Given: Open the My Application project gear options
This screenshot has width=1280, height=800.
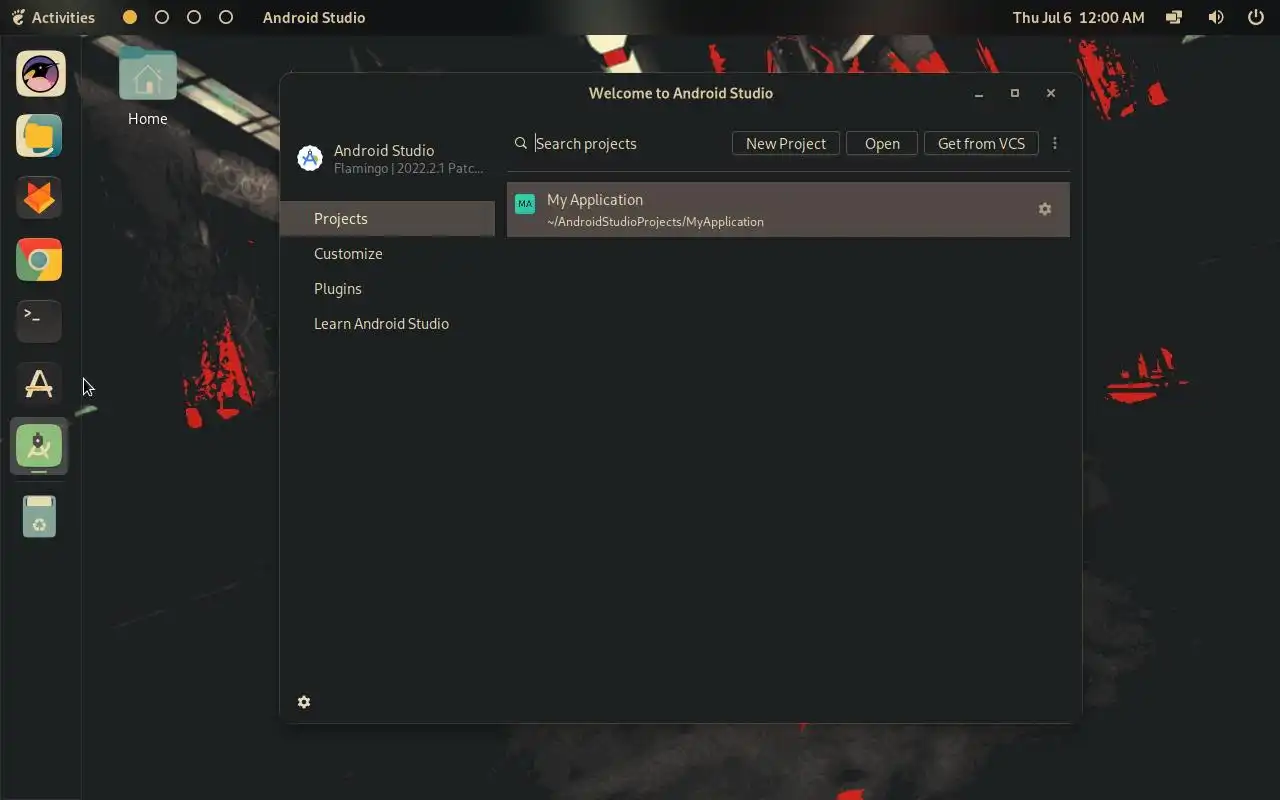Looking at the screenshot, I should 1045,209.
